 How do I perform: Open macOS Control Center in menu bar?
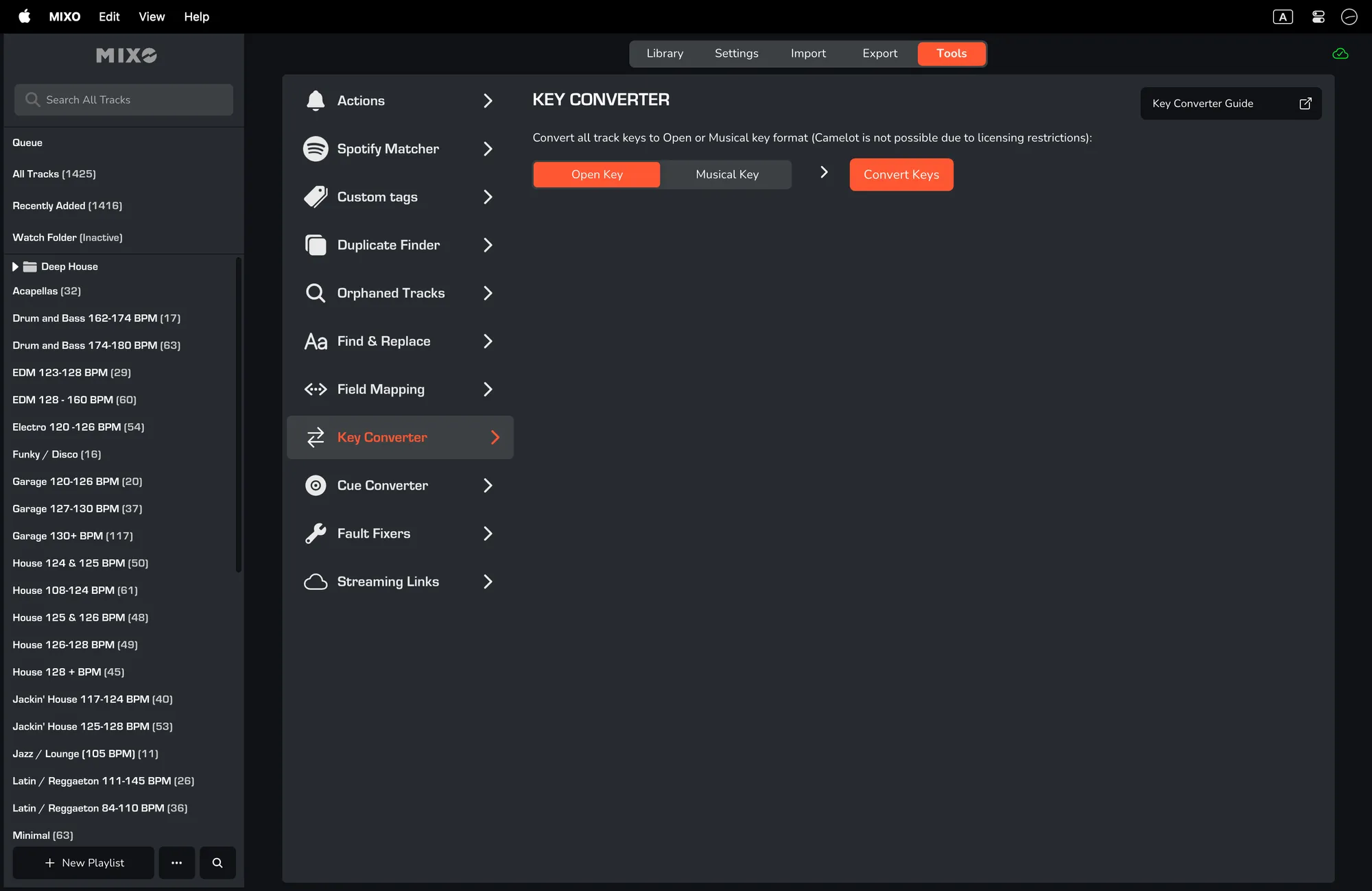[1318, 16]
